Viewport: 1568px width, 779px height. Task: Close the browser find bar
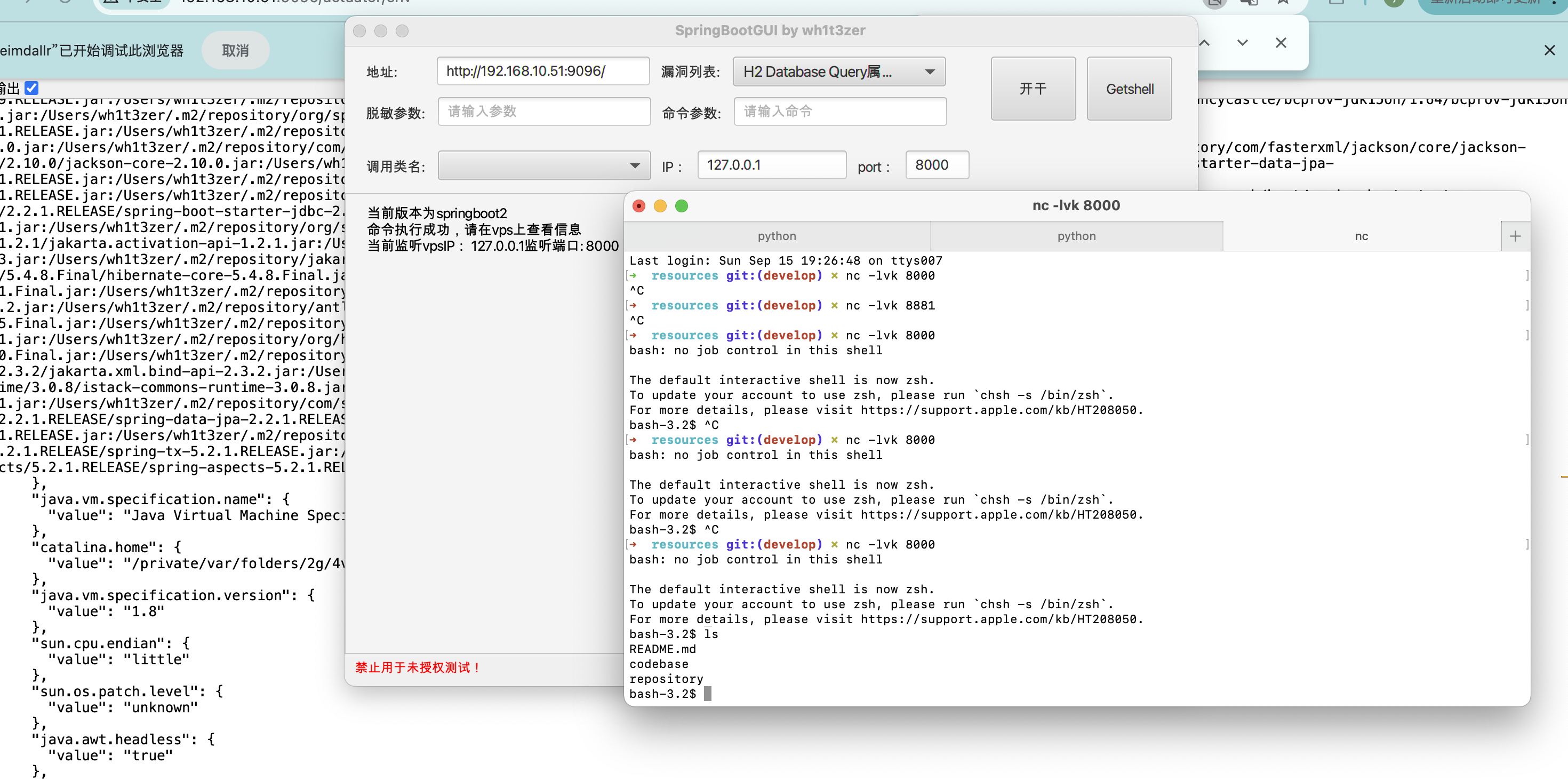pos(1281,43)
